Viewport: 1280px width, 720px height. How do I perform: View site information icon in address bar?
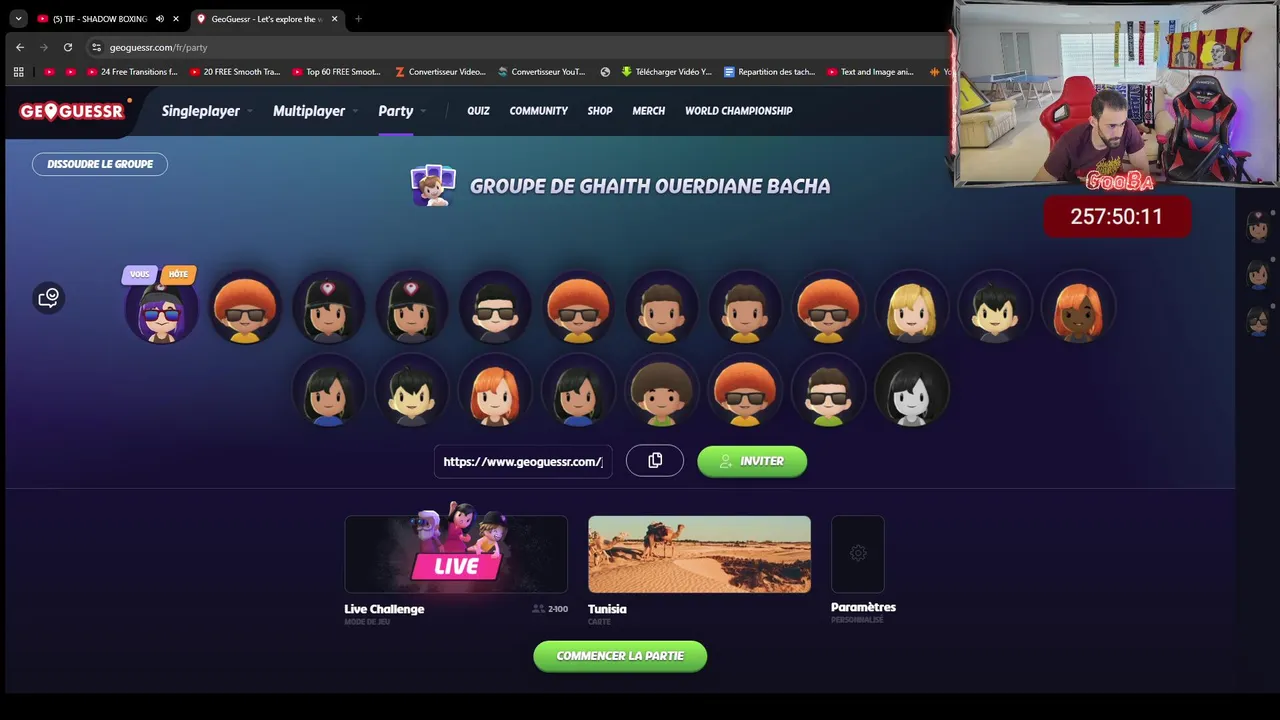96,47
